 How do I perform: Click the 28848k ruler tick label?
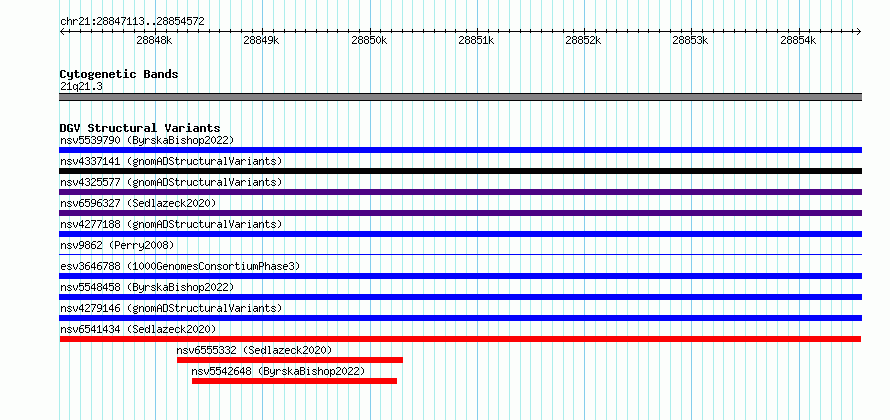[x=154, y=41]
